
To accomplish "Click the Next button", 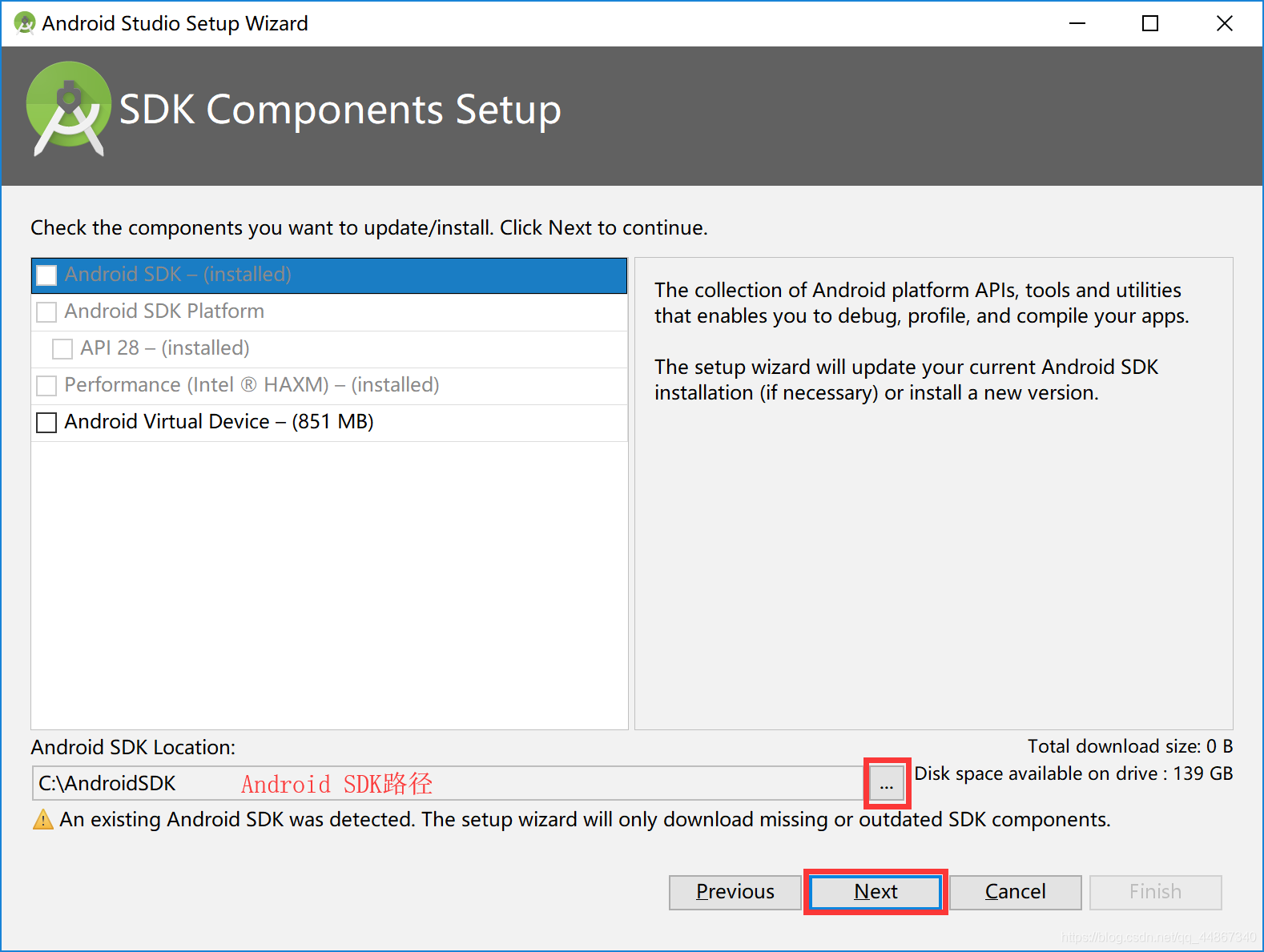I will [876, 892].
